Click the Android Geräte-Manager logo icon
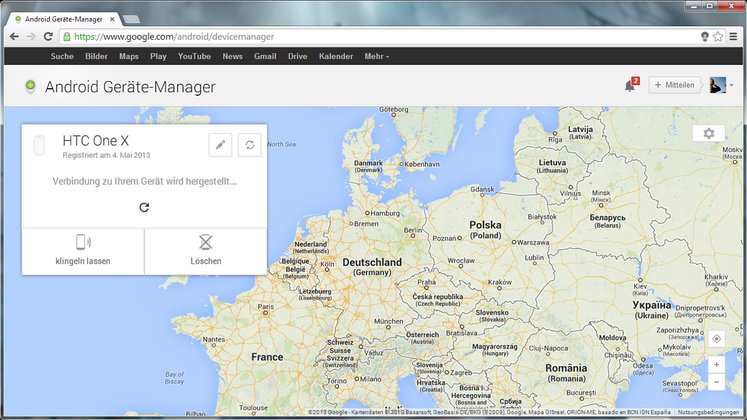This screenshot has height=420, width=747. coord(30,86)
